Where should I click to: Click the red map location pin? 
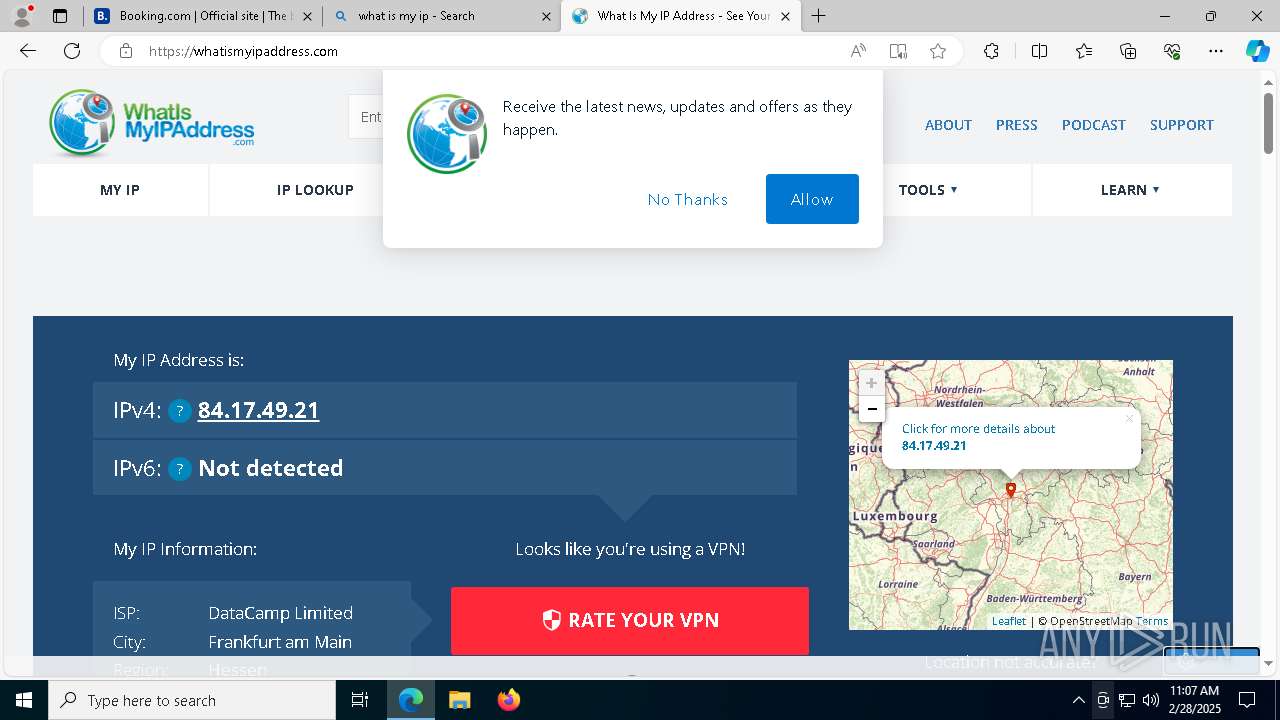1011,490
